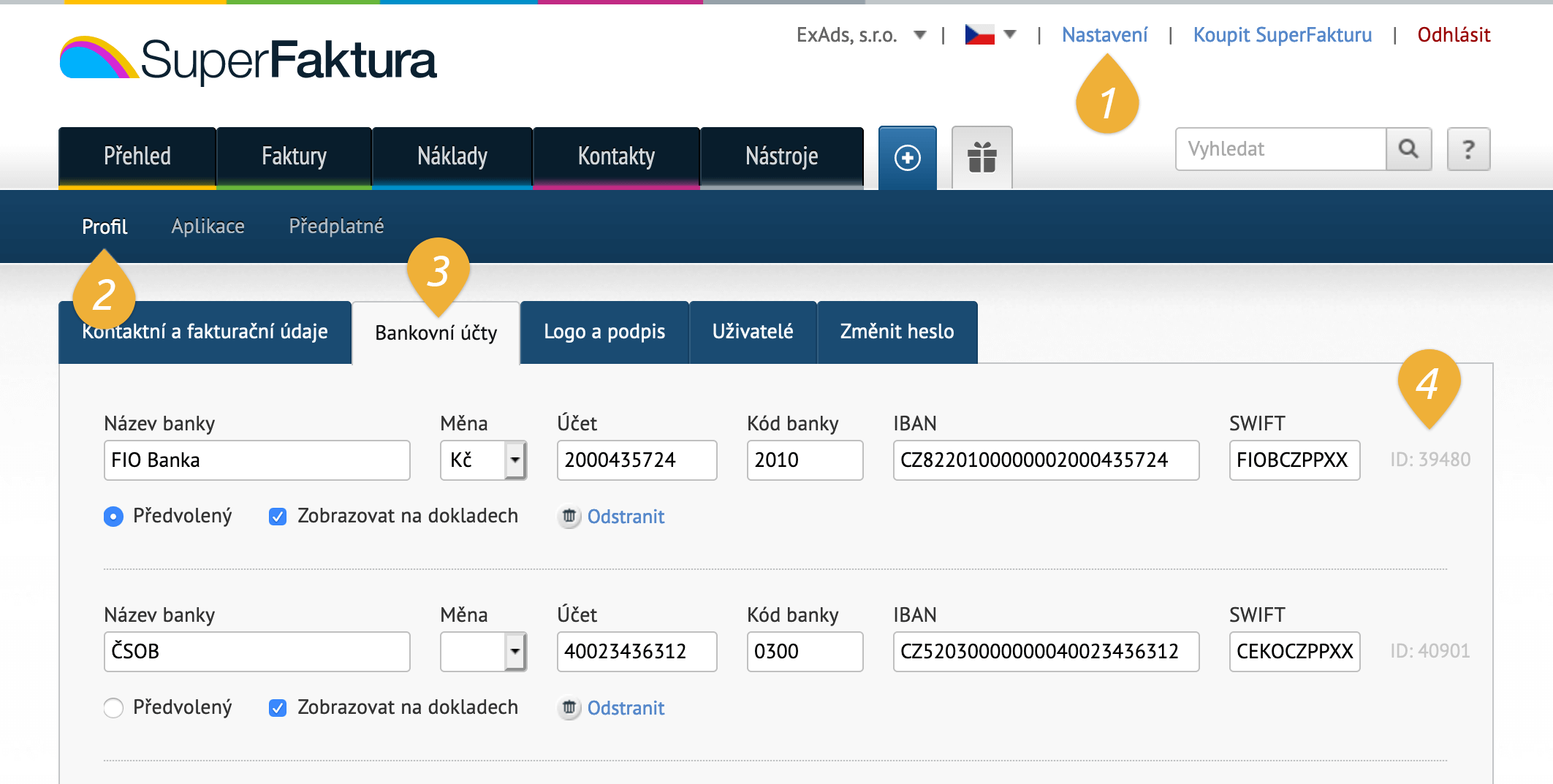
Task: Open Měna dropdown for FIO Banka
Action: pos(483,460)
